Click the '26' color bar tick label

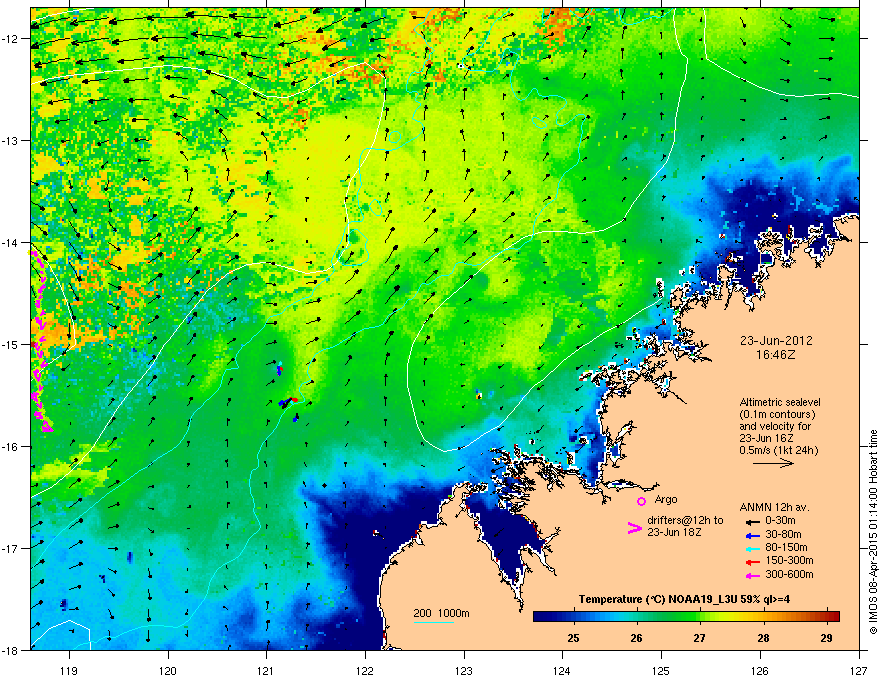[636, 638]
